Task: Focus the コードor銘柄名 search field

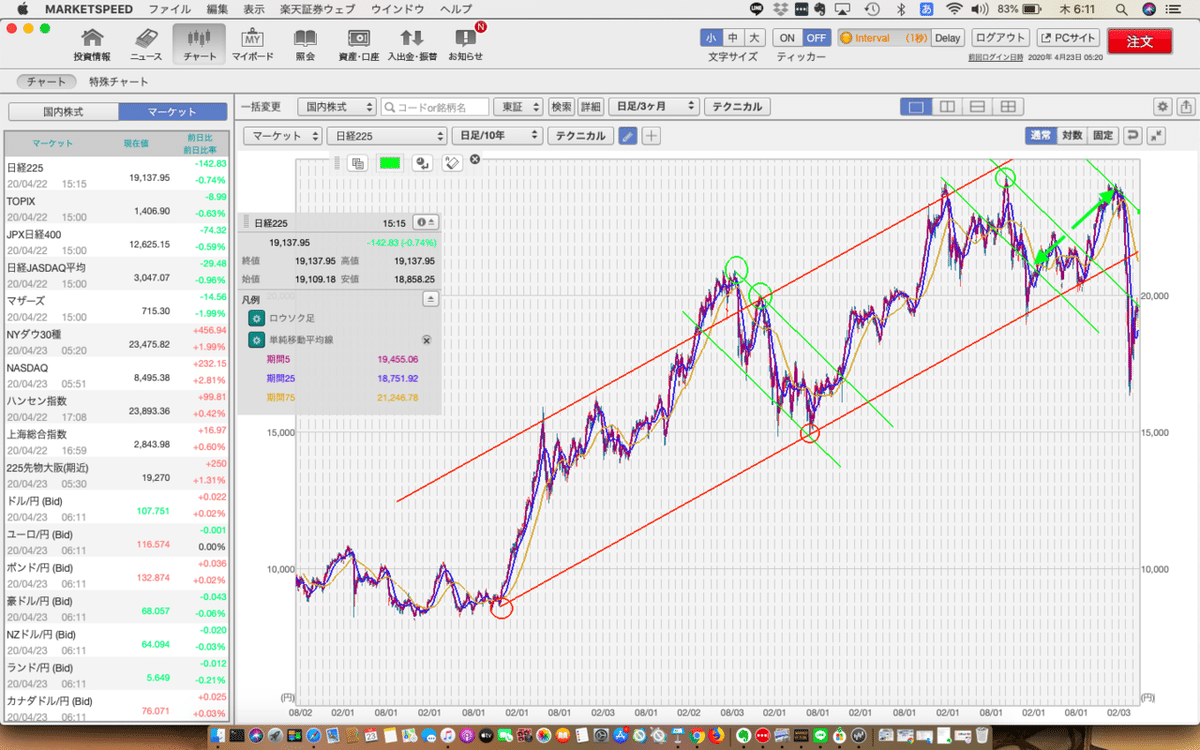Action: pos(436,106)
